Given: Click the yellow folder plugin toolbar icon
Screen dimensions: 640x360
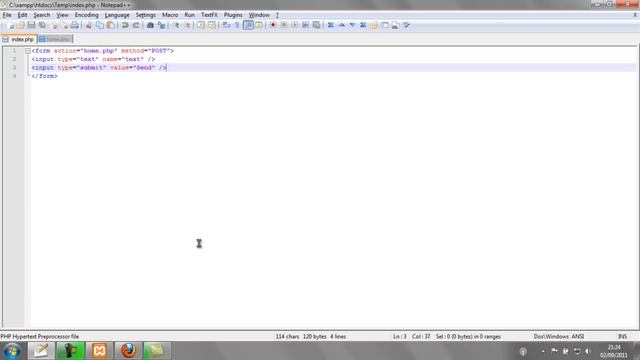Looking at the screenshot, I should 374,25.
